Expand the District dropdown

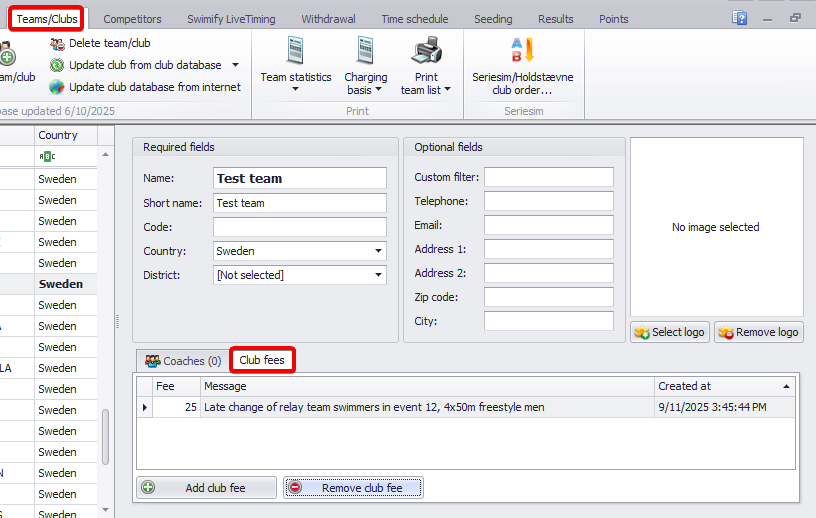[x=379, y=275]
